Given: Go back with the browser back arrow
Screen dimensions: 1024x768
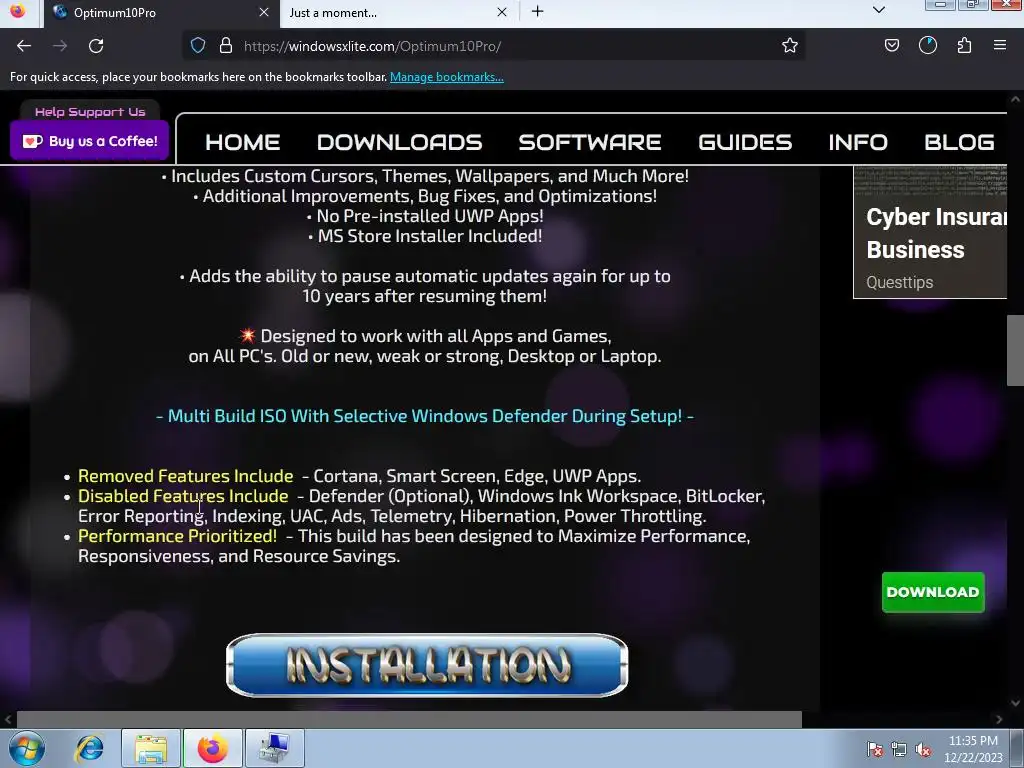Looking at the screenshot, I should [x=24, y=46].
